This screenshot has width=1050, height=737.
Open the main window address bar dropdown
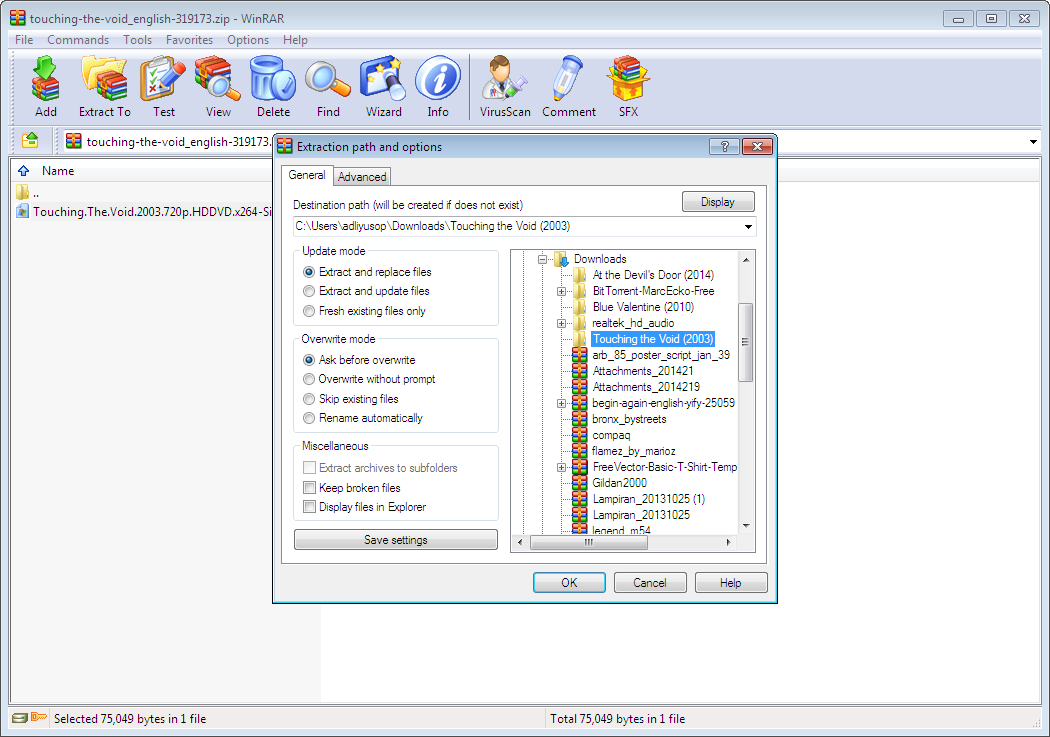(x=1033, y=142)
